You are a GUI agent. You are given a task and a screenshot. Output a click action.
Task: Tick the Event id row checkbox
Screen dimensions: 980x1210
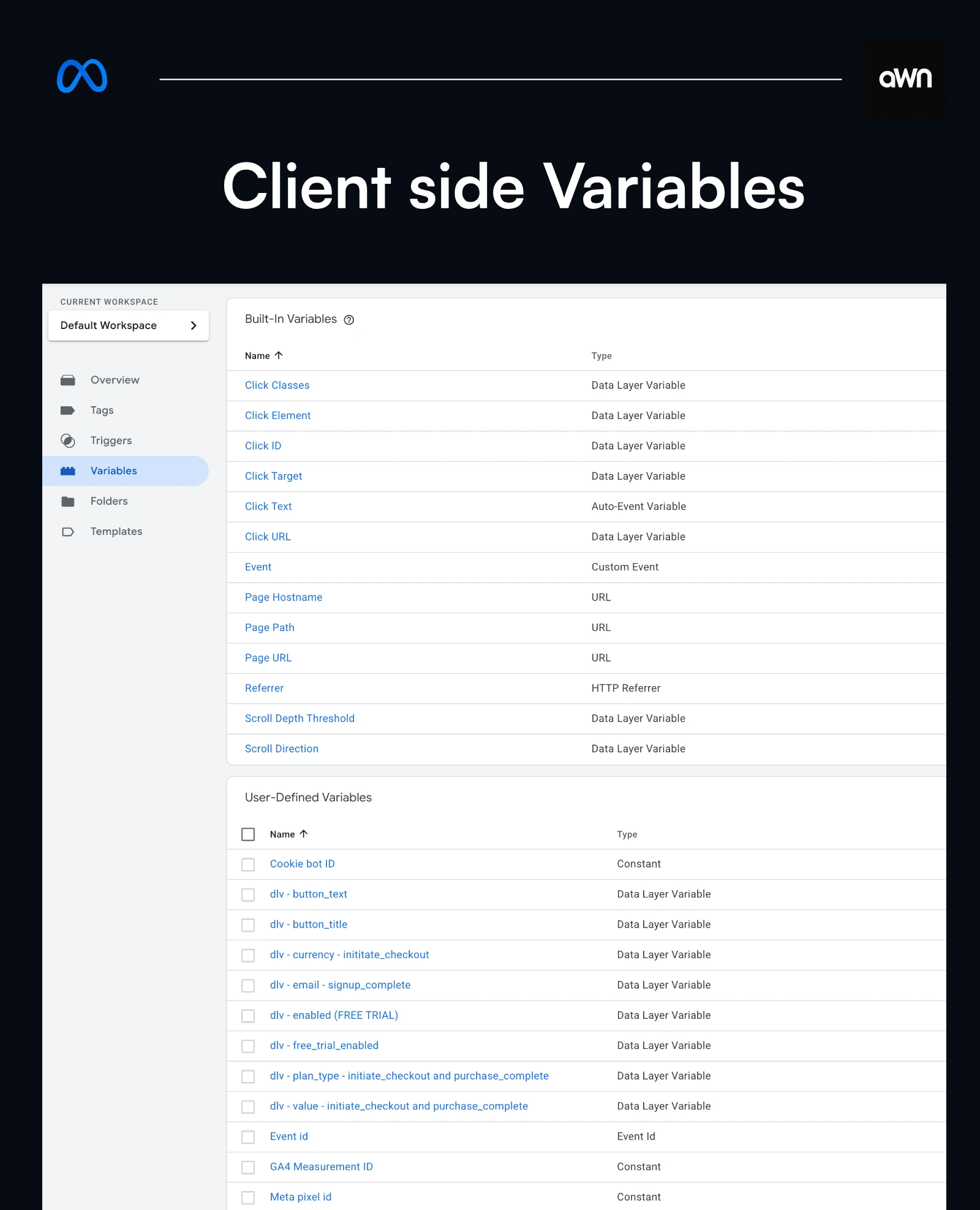(x=248, y=1137)
